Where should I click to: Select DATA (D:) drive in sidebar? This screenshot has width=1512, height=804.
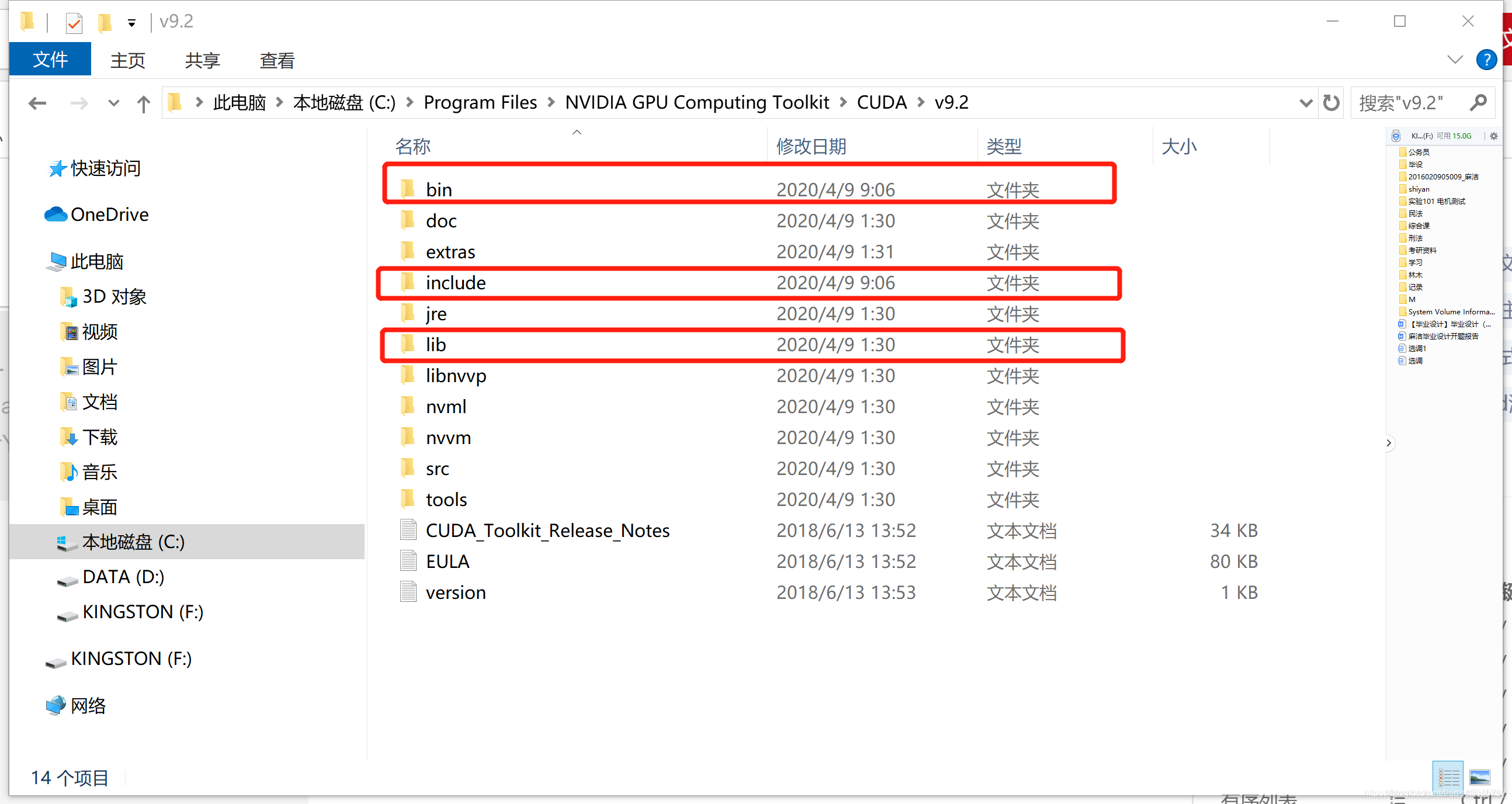coord(123,577)
